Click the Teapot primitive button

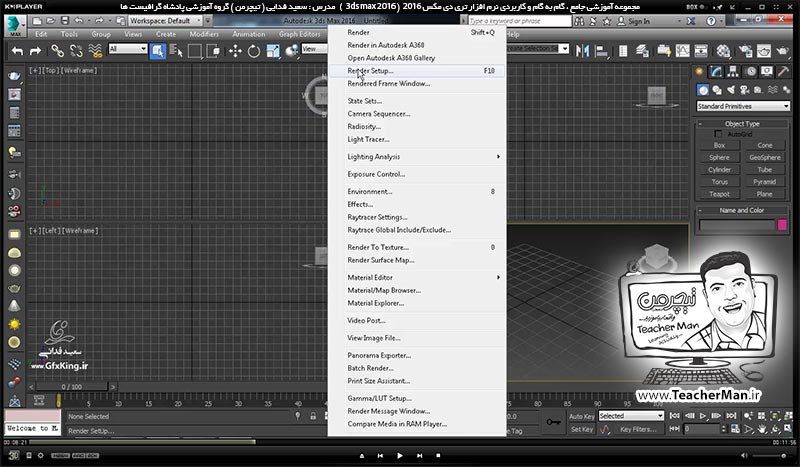pyautogui.click(x=719, y=194)
